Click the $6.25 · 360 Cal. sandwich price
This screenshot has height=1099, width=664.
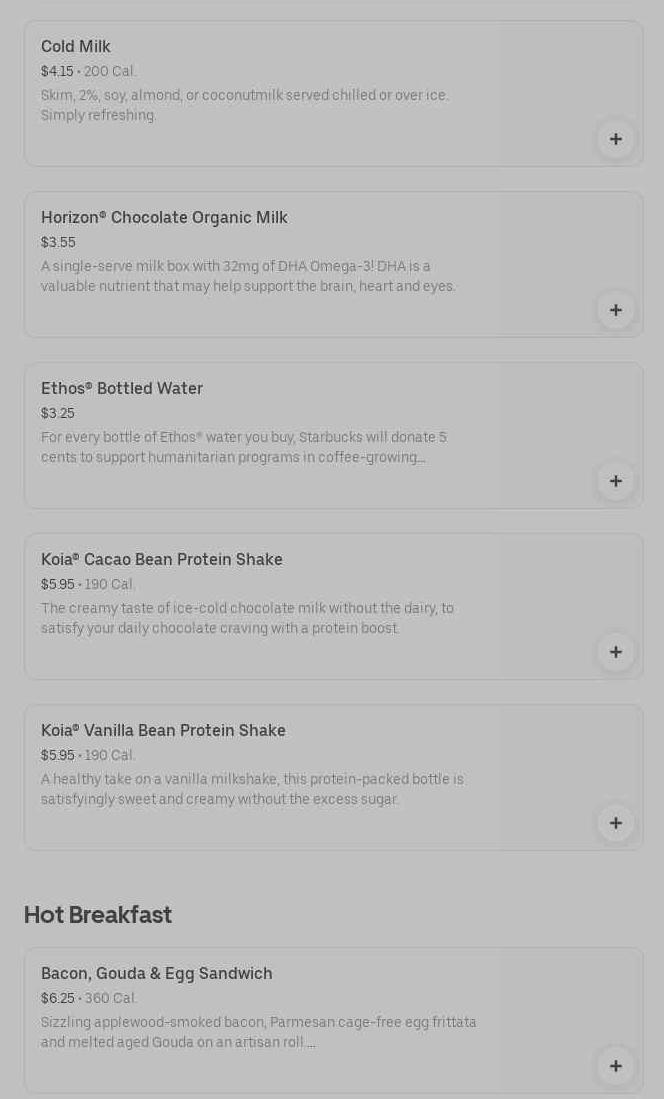[x=89, y=999]
